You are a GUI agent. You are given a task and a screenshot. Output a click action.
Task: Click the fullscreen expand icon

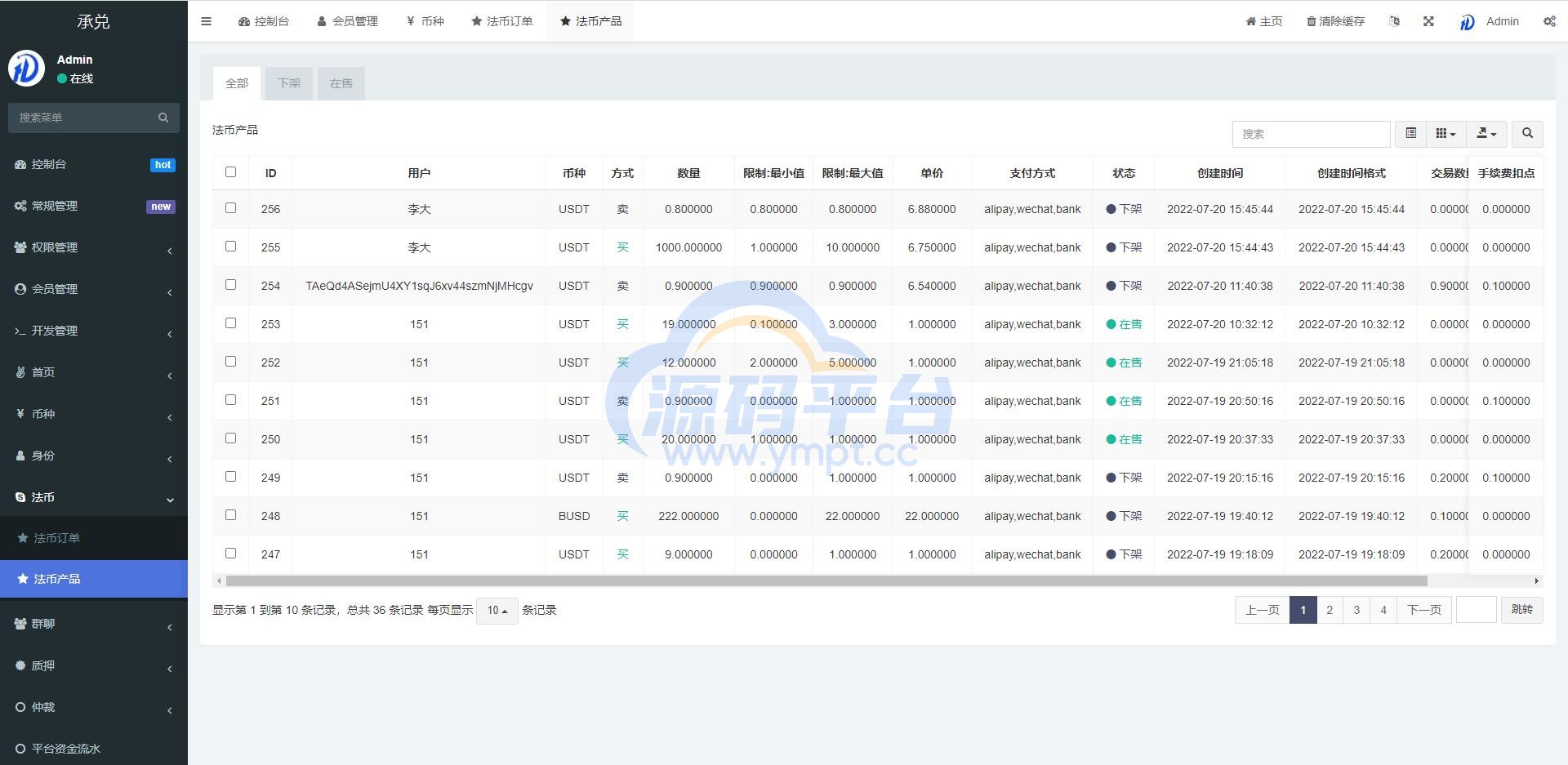[x=1428, y=21]
